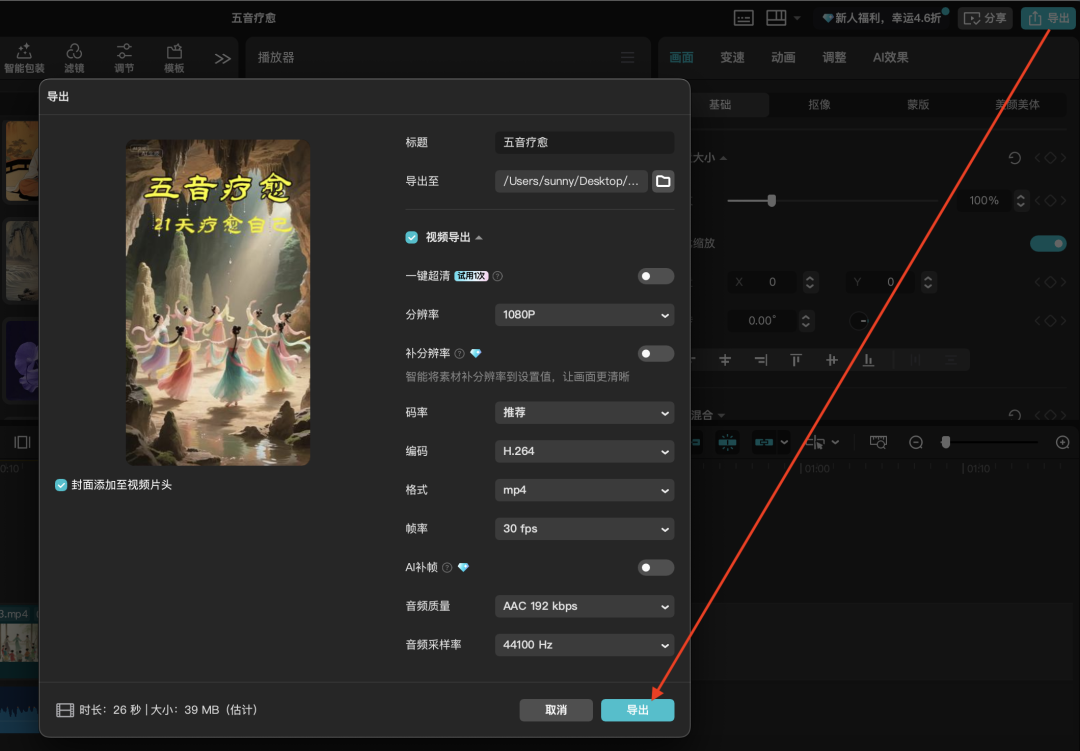This screenshot has height=751, width=1080.
Task: Click the 导出 export button
Action: tap(638, 710)
